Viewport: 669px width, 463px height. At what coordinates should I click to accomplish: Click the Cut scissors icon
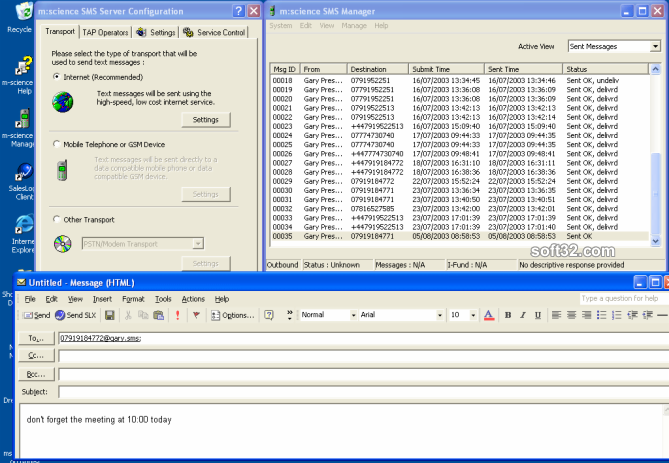[x=128, y=315]
